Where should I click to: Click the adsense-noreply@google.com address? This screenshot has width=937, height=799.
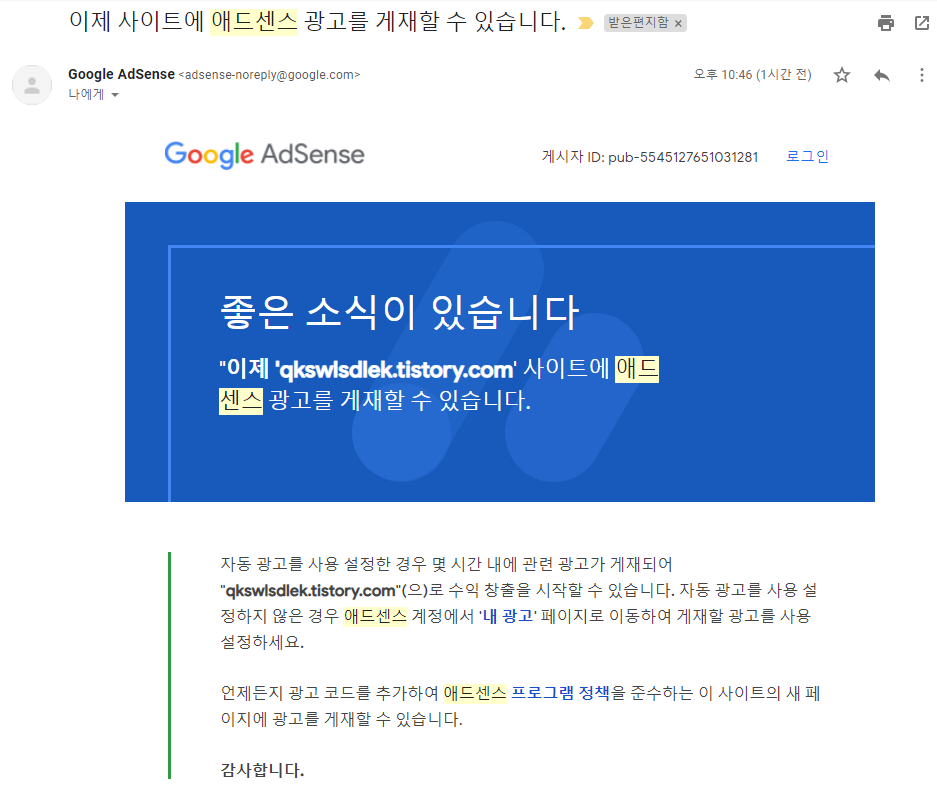269,75
